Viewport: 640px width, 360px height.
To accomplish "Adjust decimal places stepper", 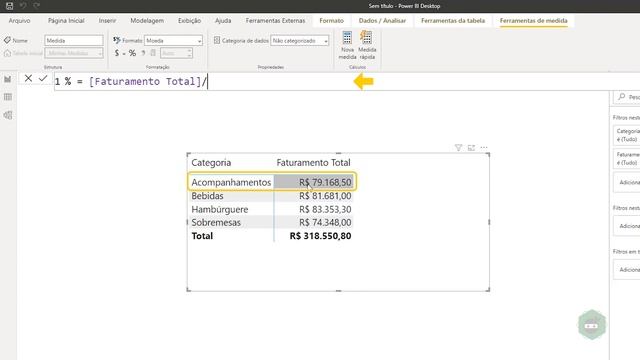I will pos(189,53).
